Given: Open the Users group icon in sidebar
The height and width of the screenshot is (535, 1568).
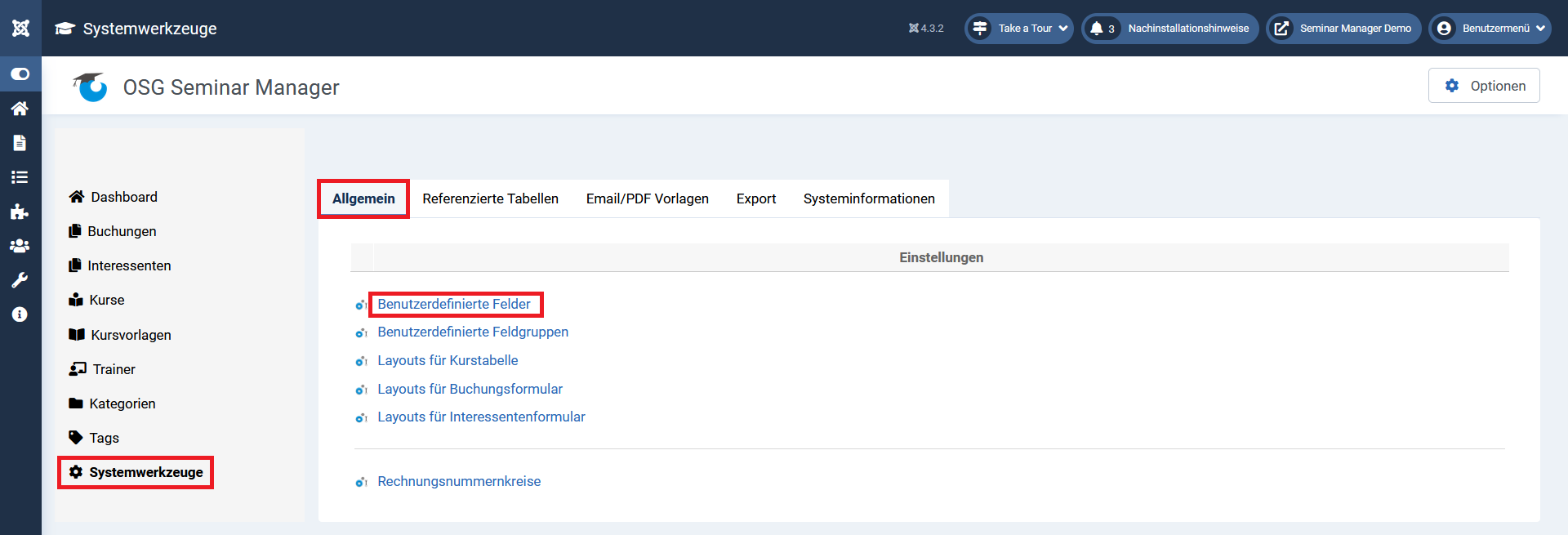Looking at the screenshot, I should click(x=20, y=246).
